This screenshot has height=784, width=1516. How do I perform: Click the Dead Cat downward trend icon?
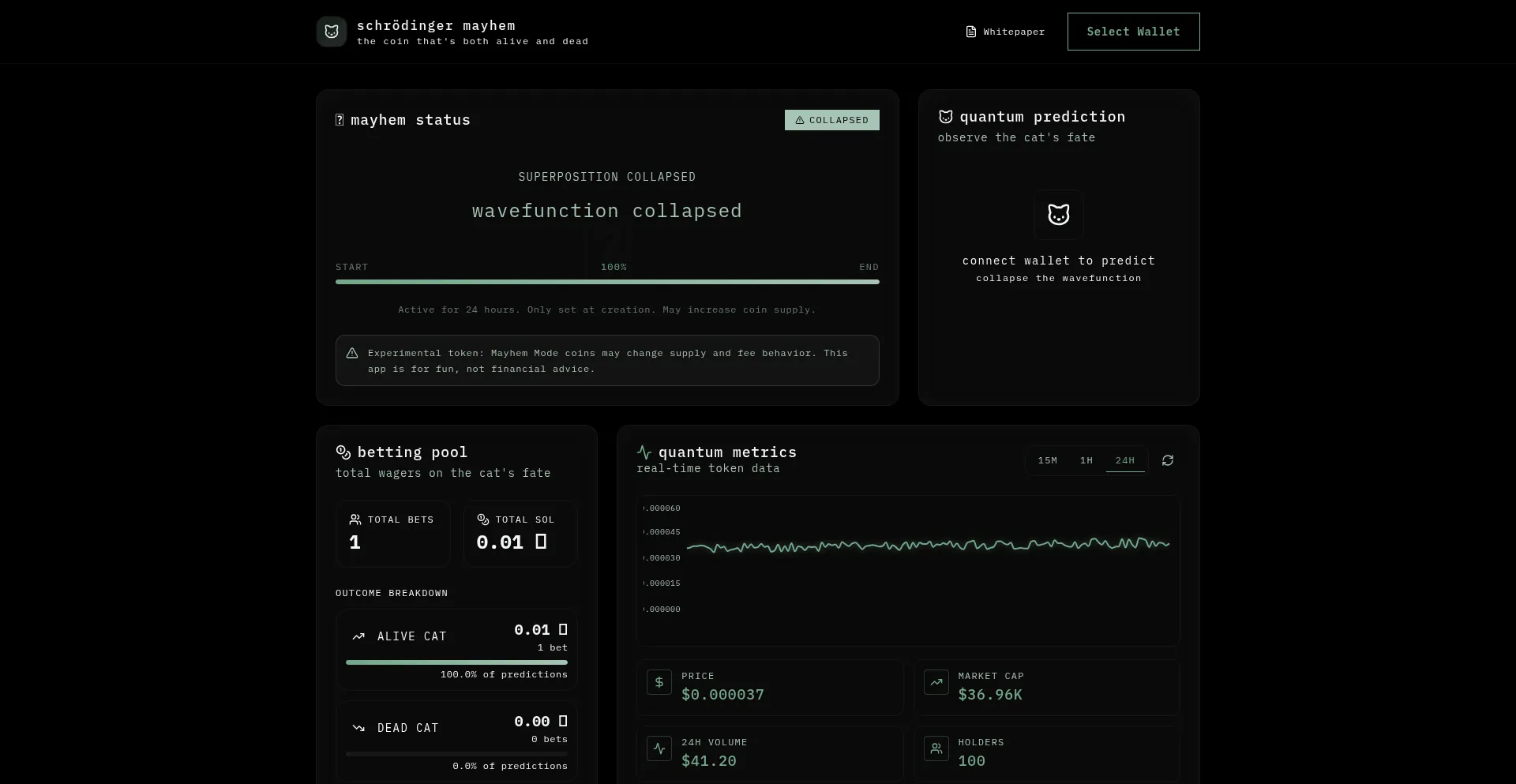[x=358, y=728]
